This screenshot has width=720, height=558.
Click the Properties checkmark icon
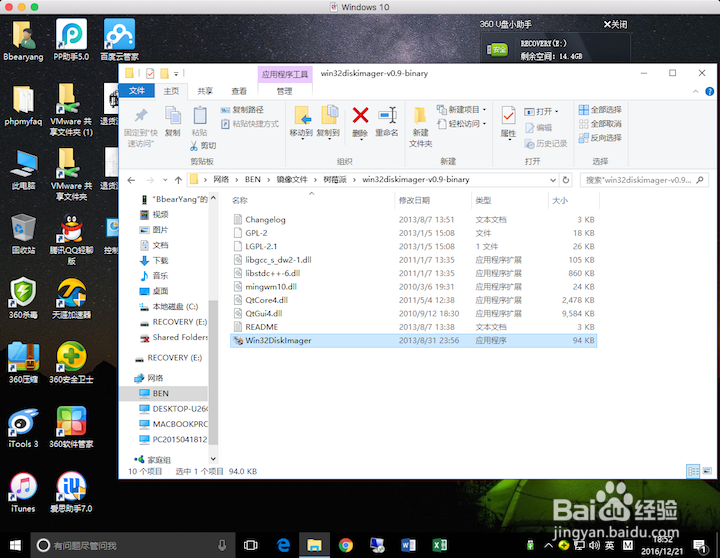[x=508, y=115]
